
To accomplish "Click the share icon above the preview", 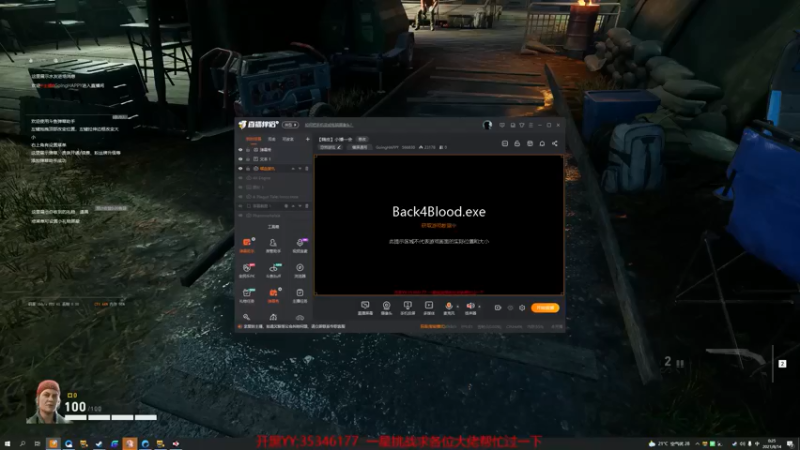I will (x=555, y=143).
